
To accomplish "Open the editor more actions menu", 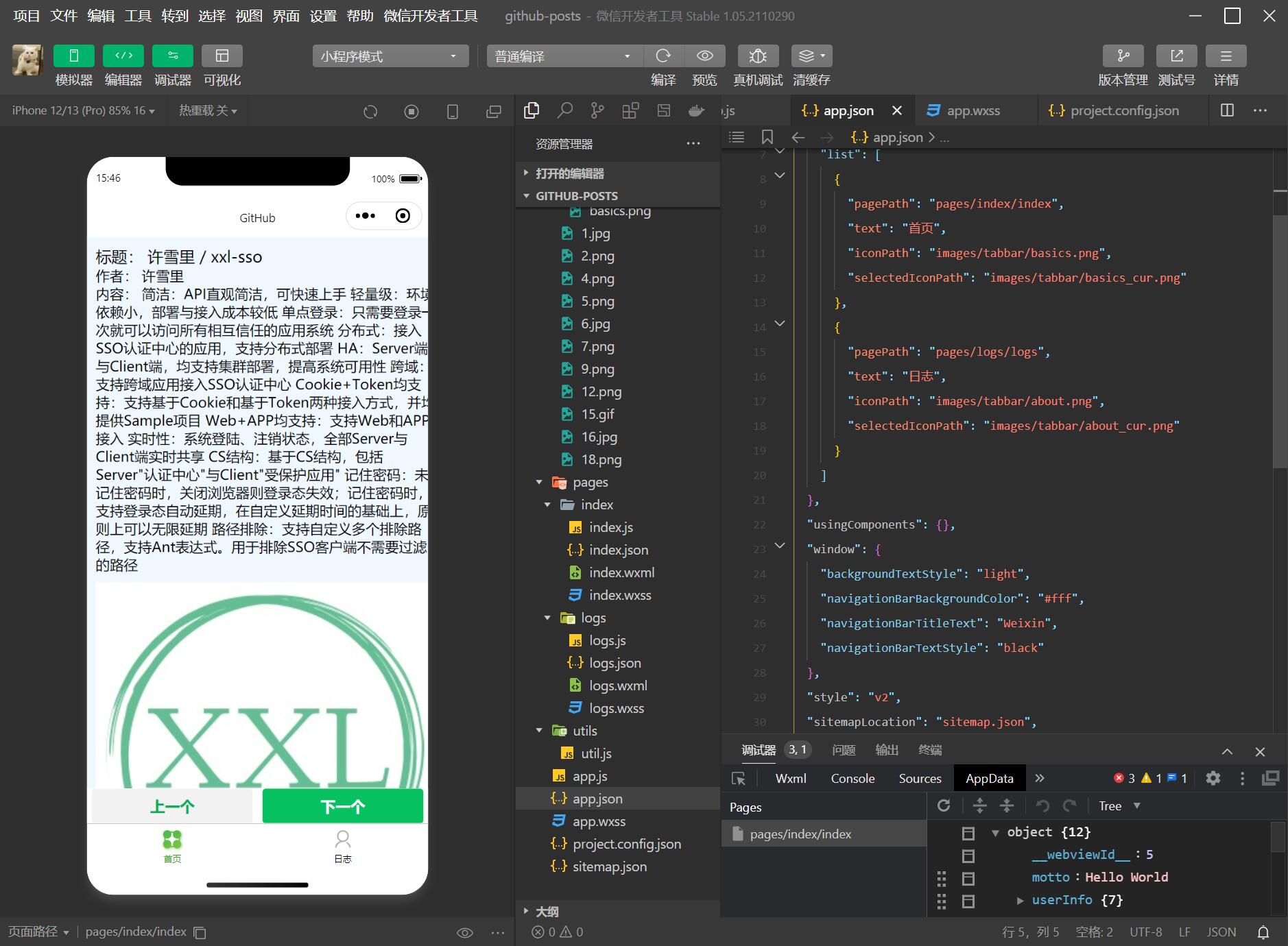I will click(1261, 110).
